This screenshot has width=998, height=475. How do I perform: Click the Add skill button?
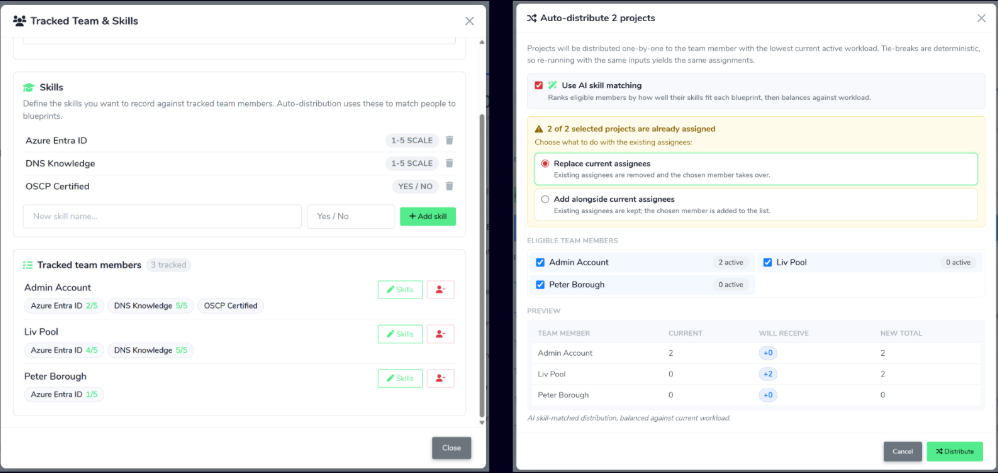click(428, 216)
